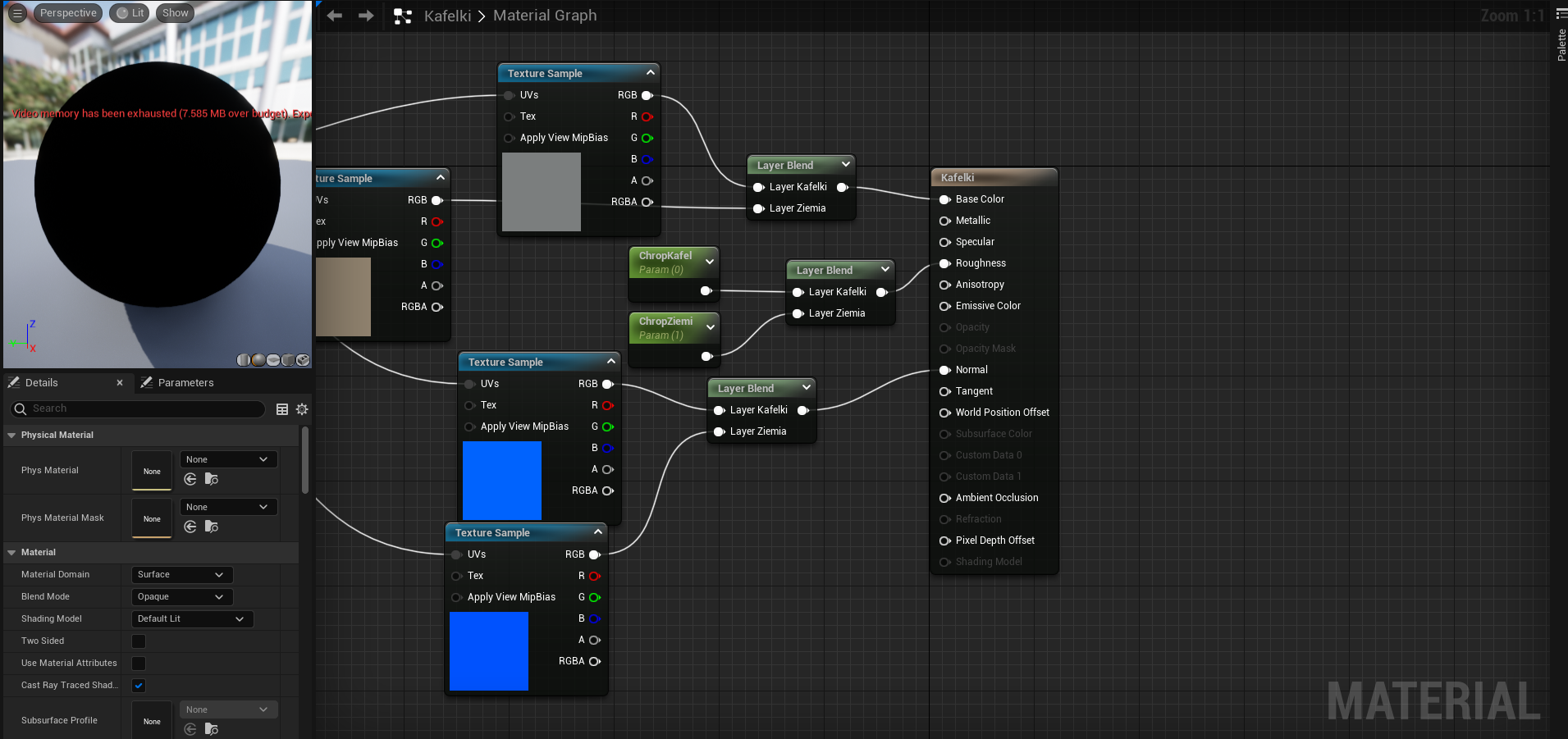
Task: Click the Kafelki breadcrumb link
Action: 447,16
